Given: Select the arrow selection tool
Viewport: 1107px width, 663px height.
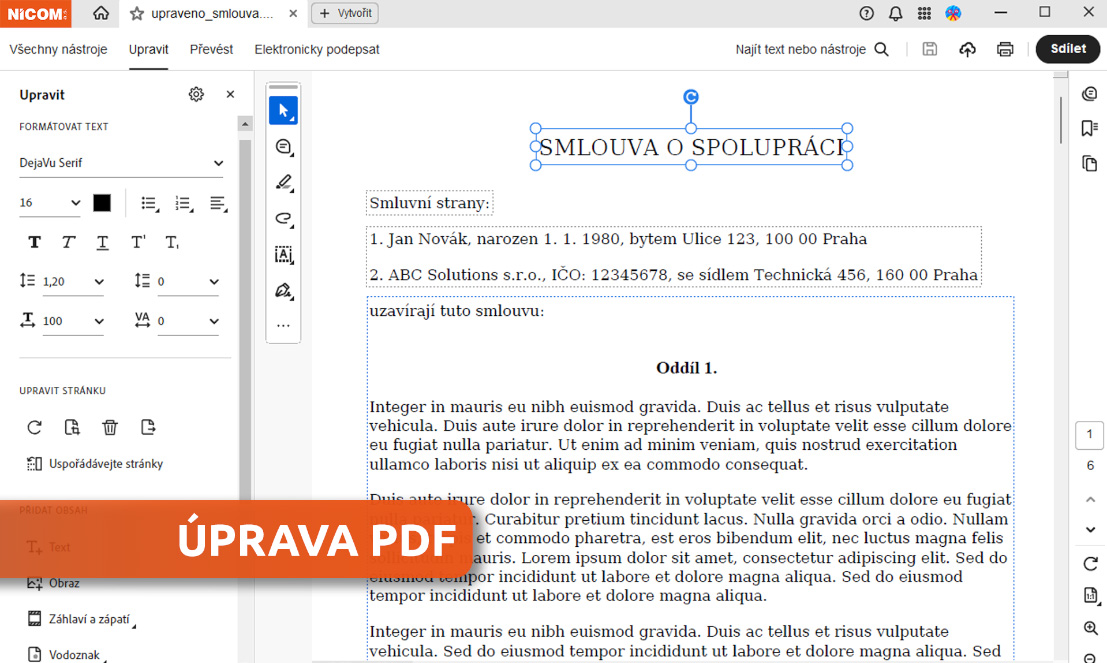Looking at the screenshot, I should 283,111.
